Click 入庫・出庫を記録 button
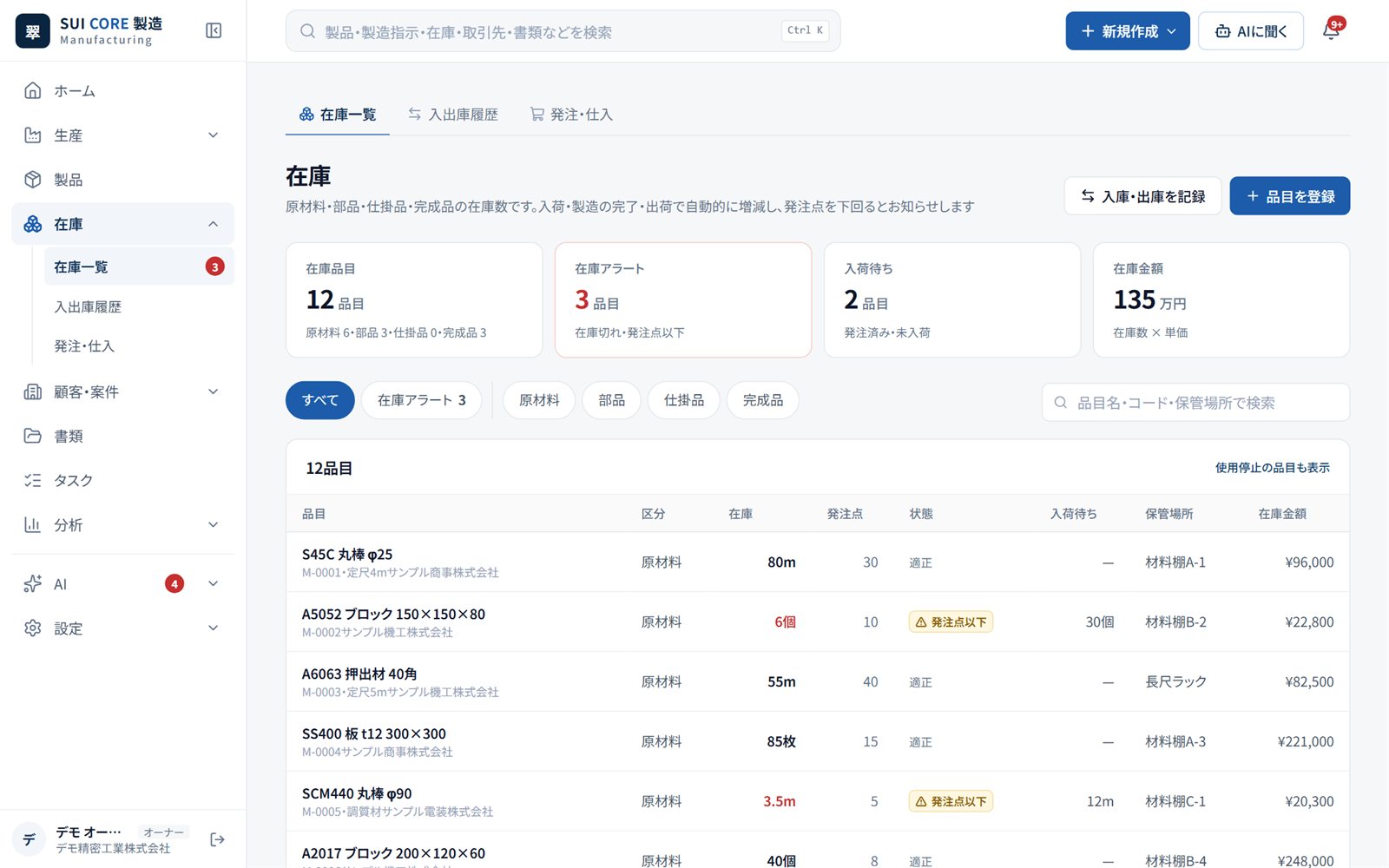The width and height of the screenshot is (1389, 868). click(x=1142, y=196)
